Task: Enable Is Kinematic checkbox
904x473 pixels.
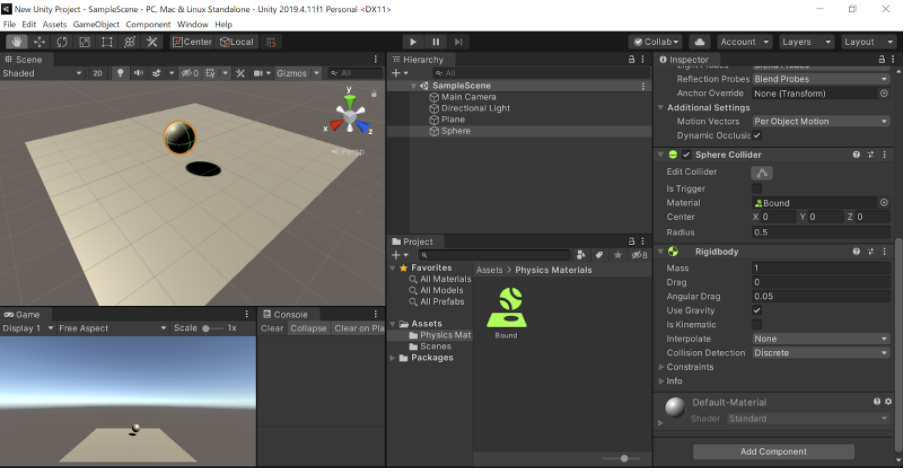Action: point(757,325)
